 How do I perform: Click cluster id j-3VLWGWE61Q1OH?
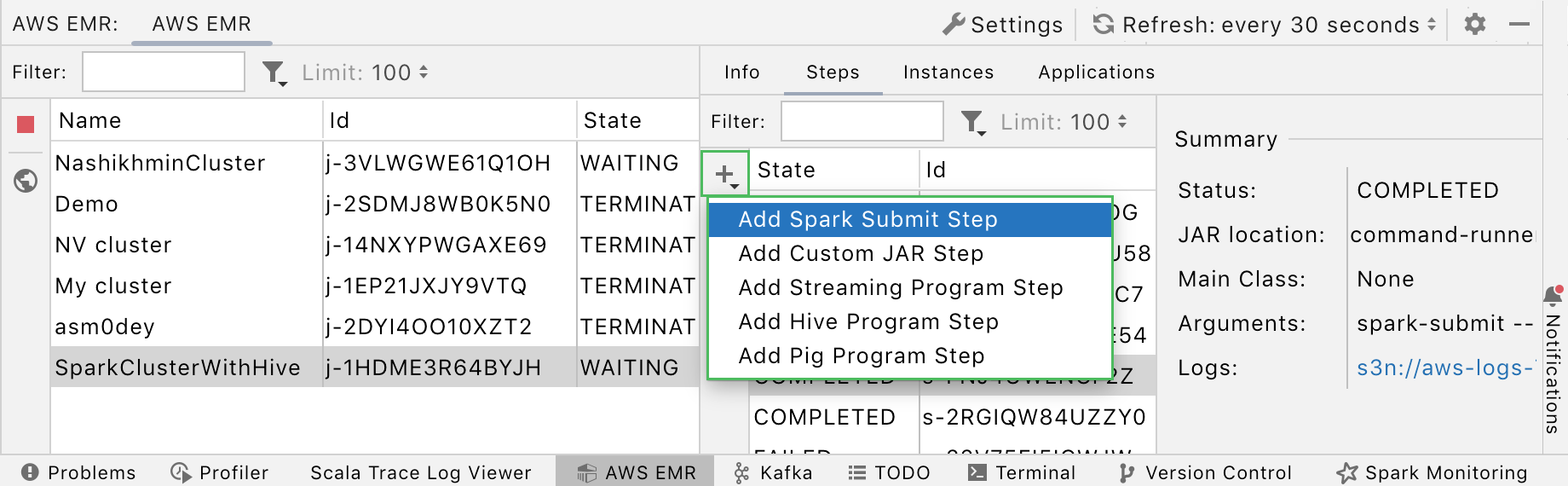pyautogui.click(x=438, y=163)
